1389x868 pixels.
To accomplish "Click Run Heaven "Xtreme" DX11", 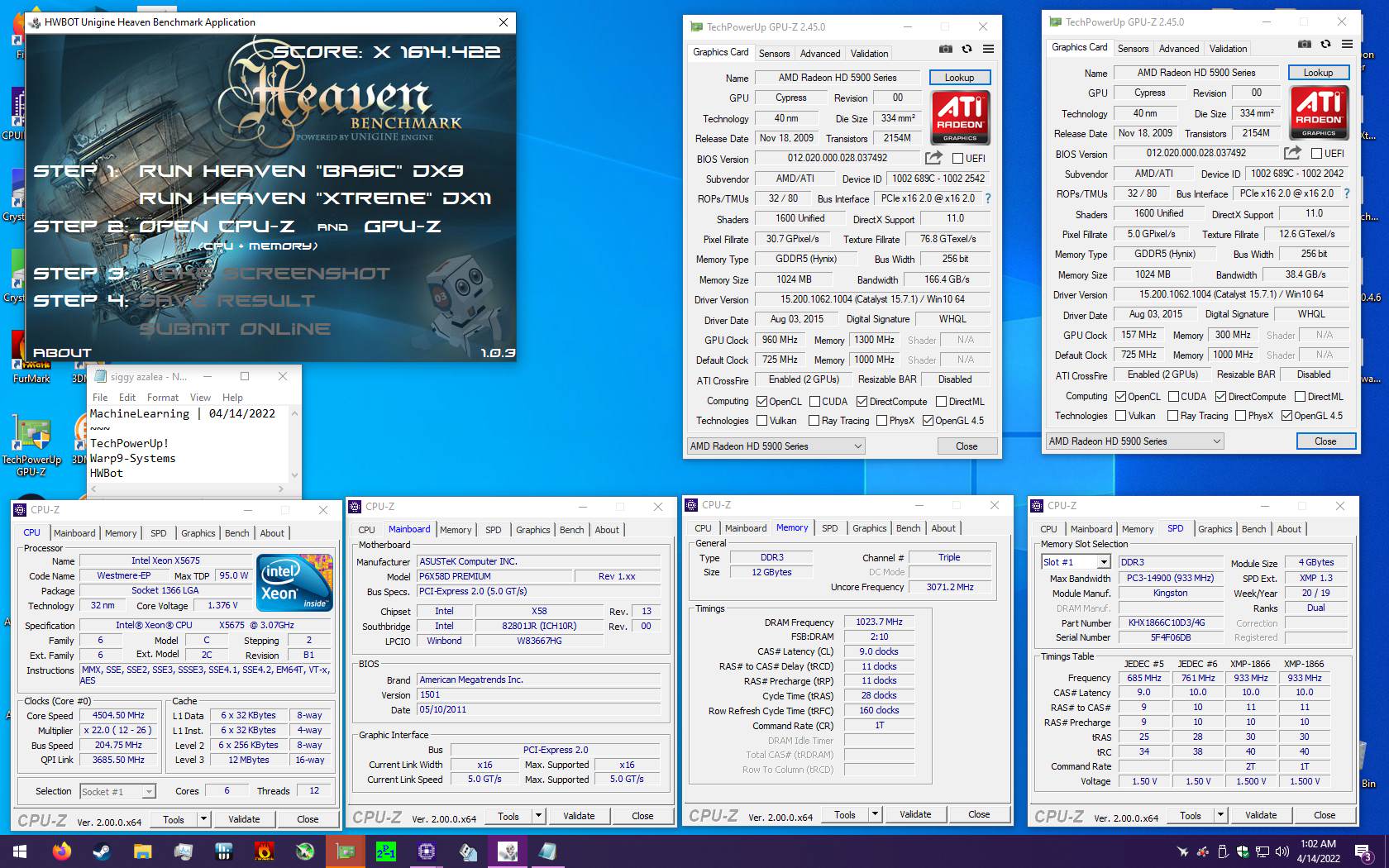I will tap(315, 198).
